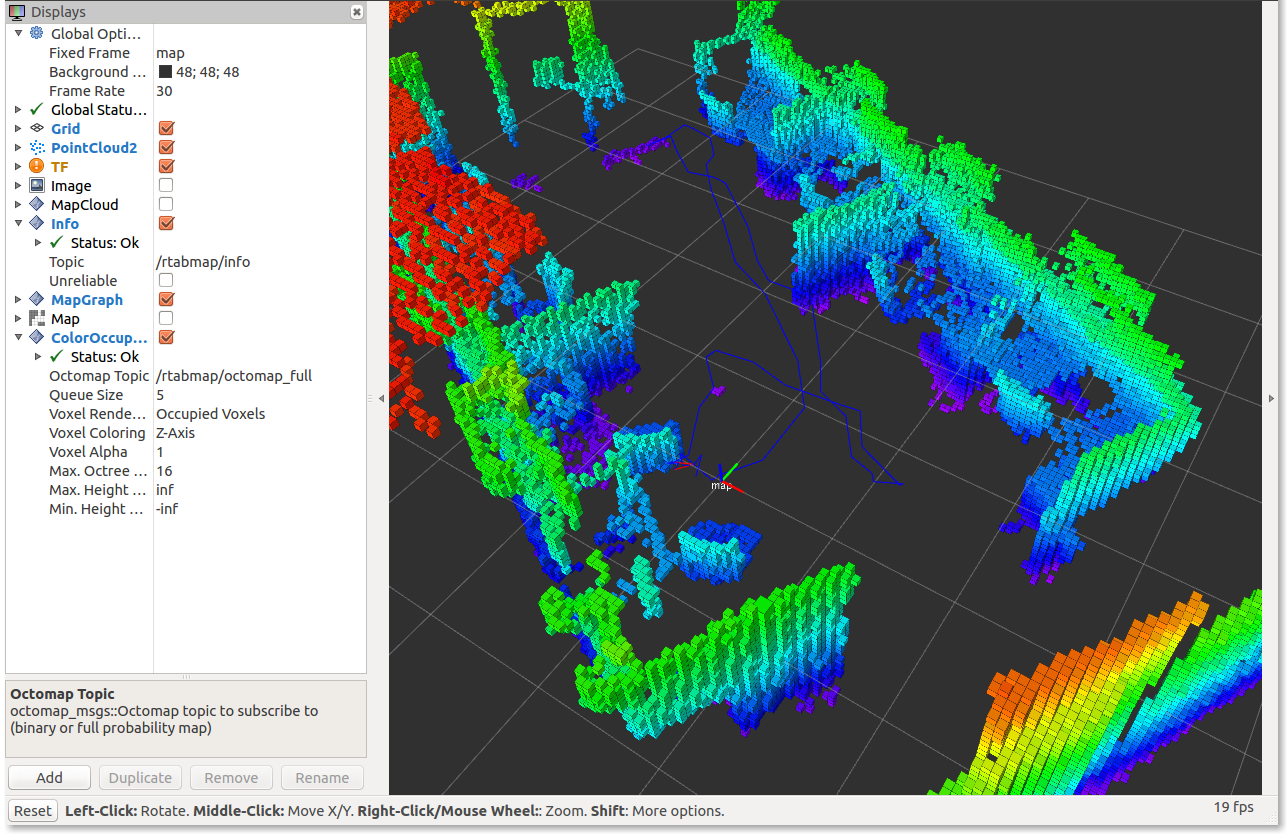The image size is (1287, 834).
Task: Click the Reset button
Action: coord(33,811)
